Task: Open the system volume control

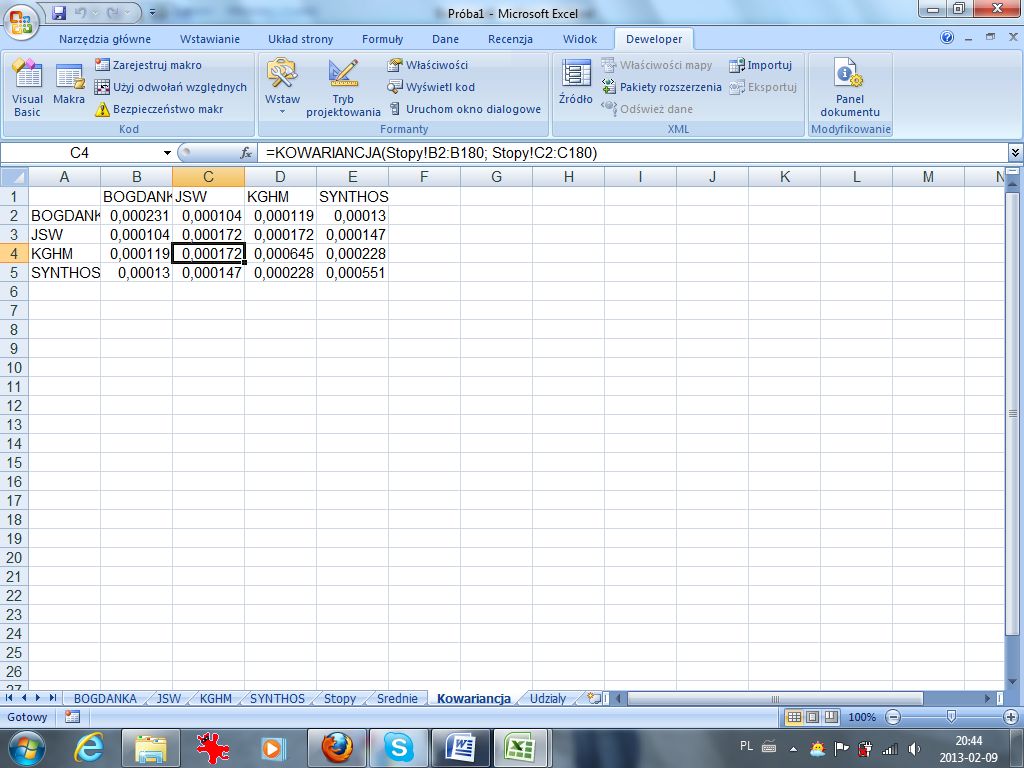Action: (914, 749)
